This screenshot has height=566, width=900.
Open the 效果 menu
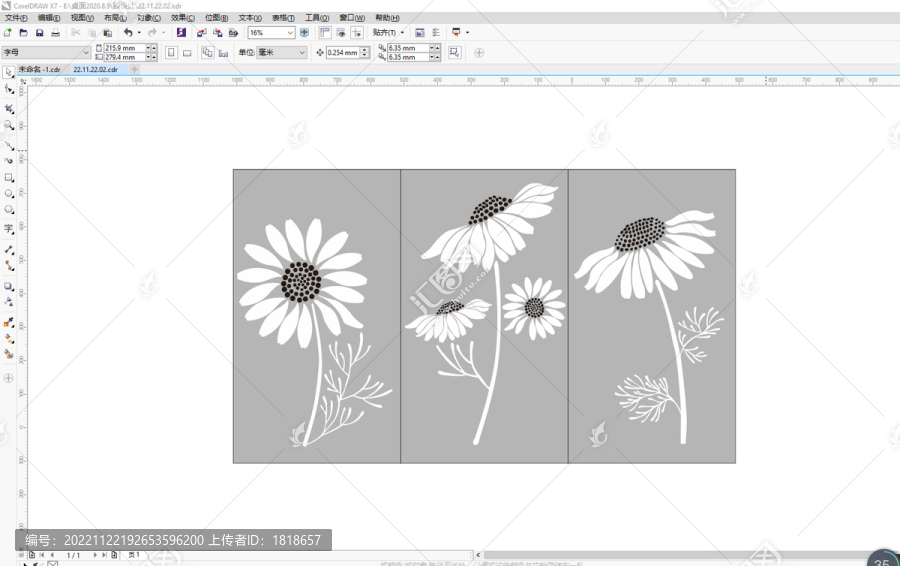(x=183, y=18)
